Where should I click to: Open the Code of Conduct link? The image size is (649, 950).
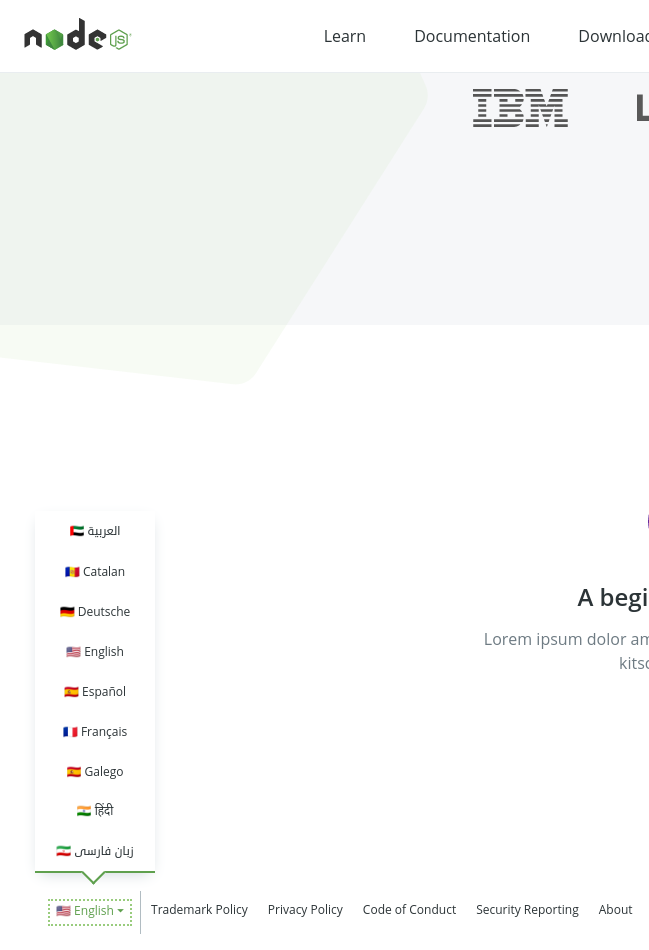tap(410, 909)
